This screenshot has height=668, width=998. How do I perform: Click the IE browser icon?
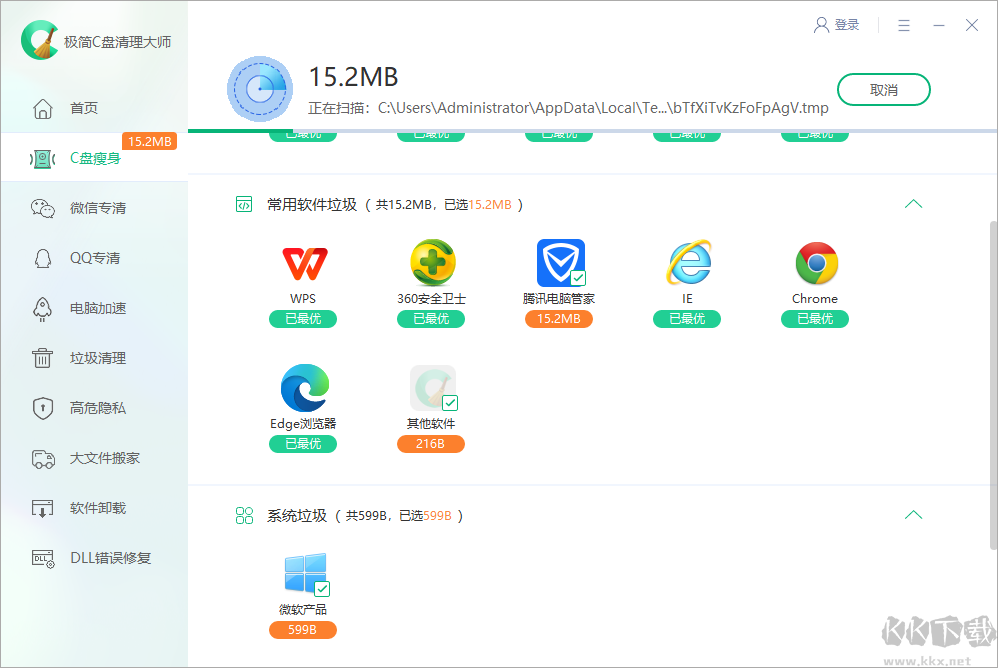point(687,263)
